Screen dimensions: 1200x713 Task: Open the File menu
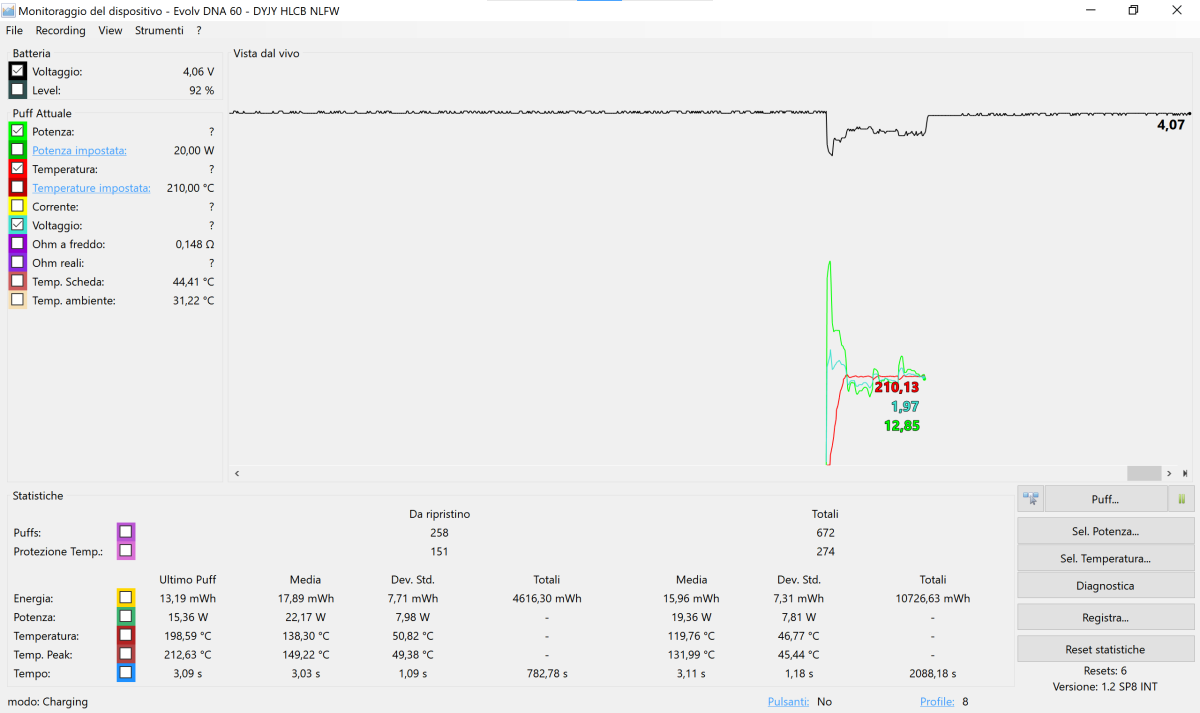click(x=14, y=30)
